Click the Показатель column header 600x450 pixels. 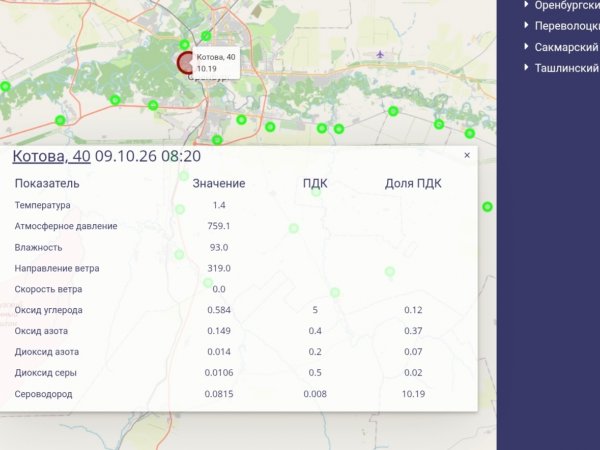click(x=47, y=183)
